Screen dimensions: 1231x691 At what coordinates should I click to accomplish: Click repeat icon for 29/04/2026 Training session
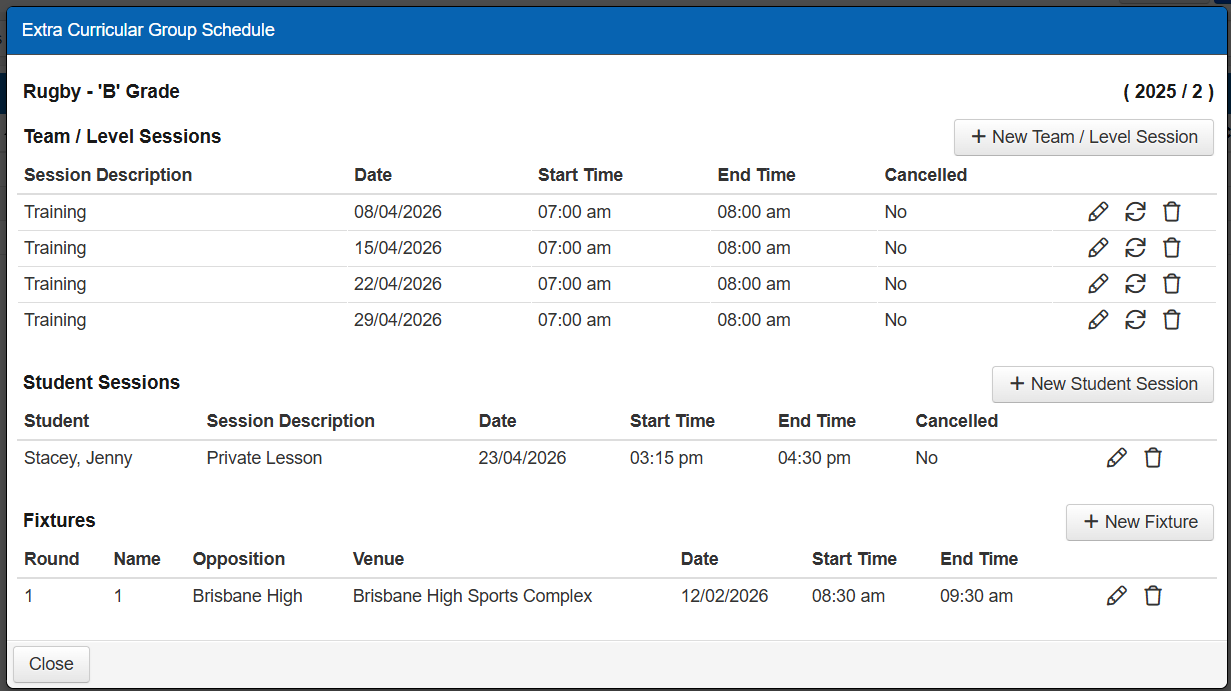[1135, 320]
